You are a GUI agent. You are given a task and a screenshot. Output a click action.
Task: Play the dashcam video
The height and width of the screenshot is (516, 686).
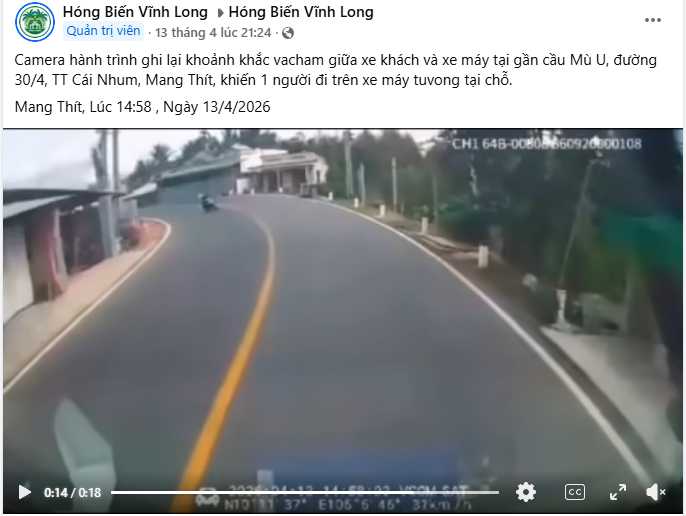point(24,492)
